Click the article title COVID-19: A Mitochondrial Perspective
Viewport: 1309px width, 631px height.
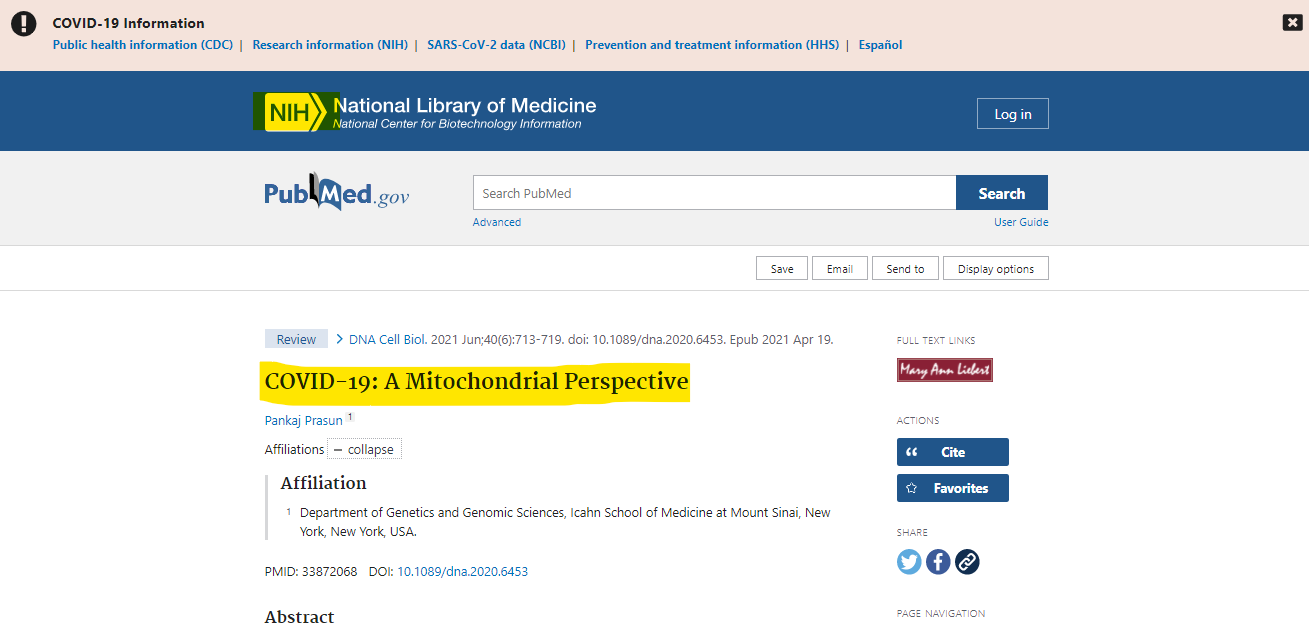(x=477, y=381)
